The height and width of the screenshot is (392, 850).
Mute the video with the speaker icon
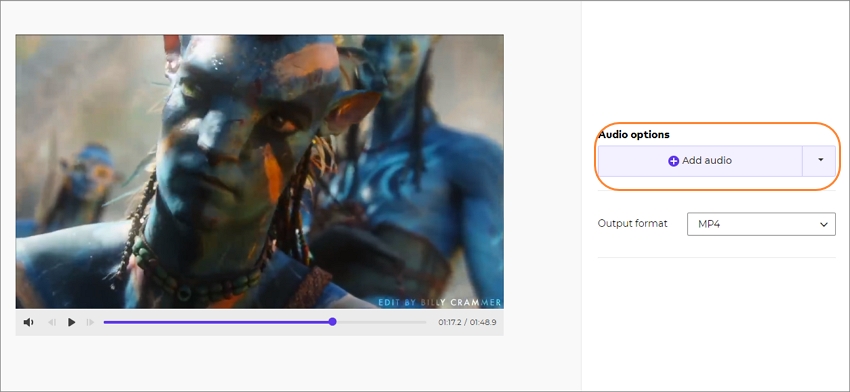[28, 322]
